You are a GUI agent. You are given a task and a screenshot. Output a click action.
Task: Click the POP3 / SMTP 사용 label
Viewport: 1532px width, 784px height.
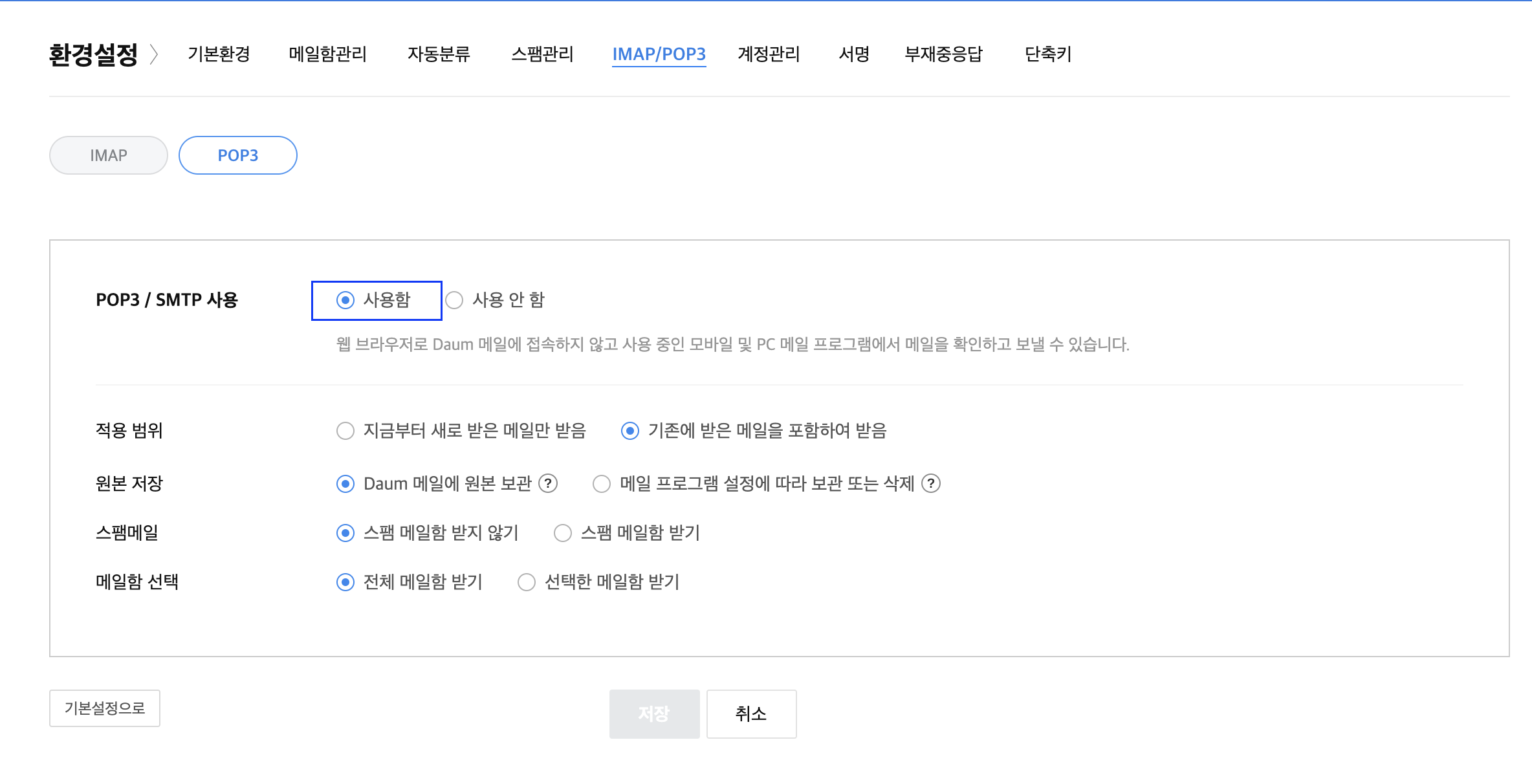pos(167,300)
